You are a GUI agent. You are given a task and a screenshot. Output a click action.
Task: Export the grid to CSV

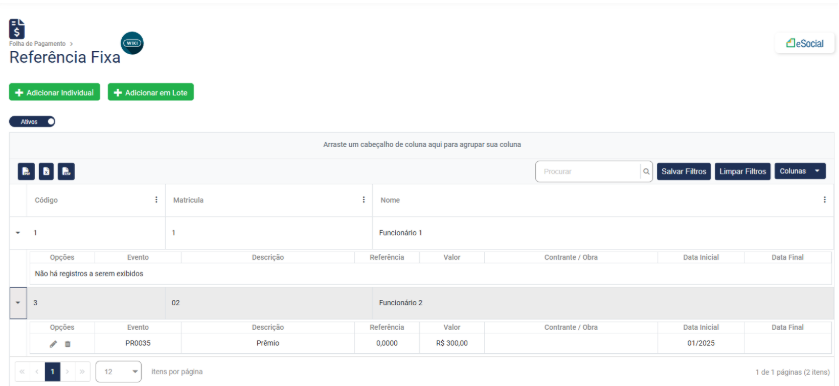click(x=66, y=171)
